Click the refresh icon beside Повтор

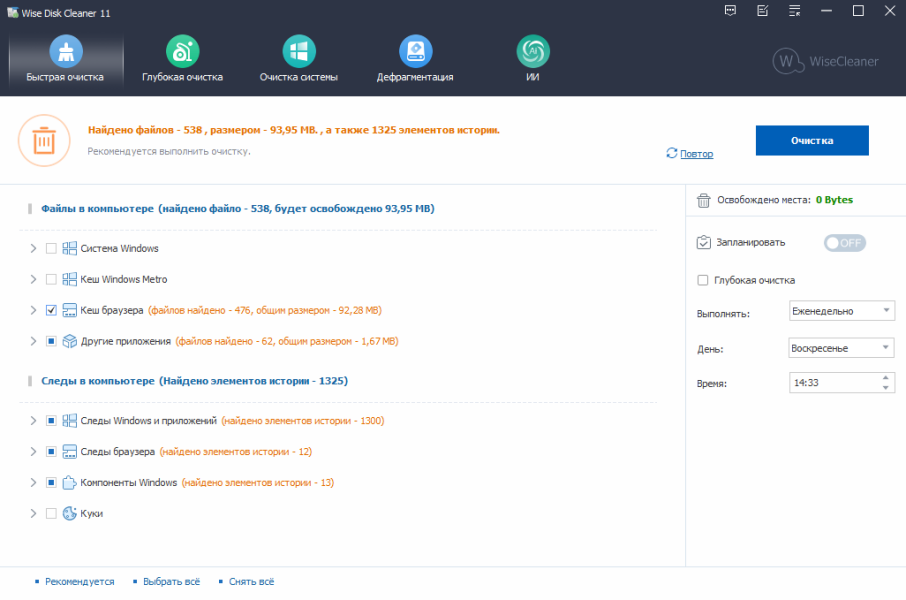tap(671, 153)
